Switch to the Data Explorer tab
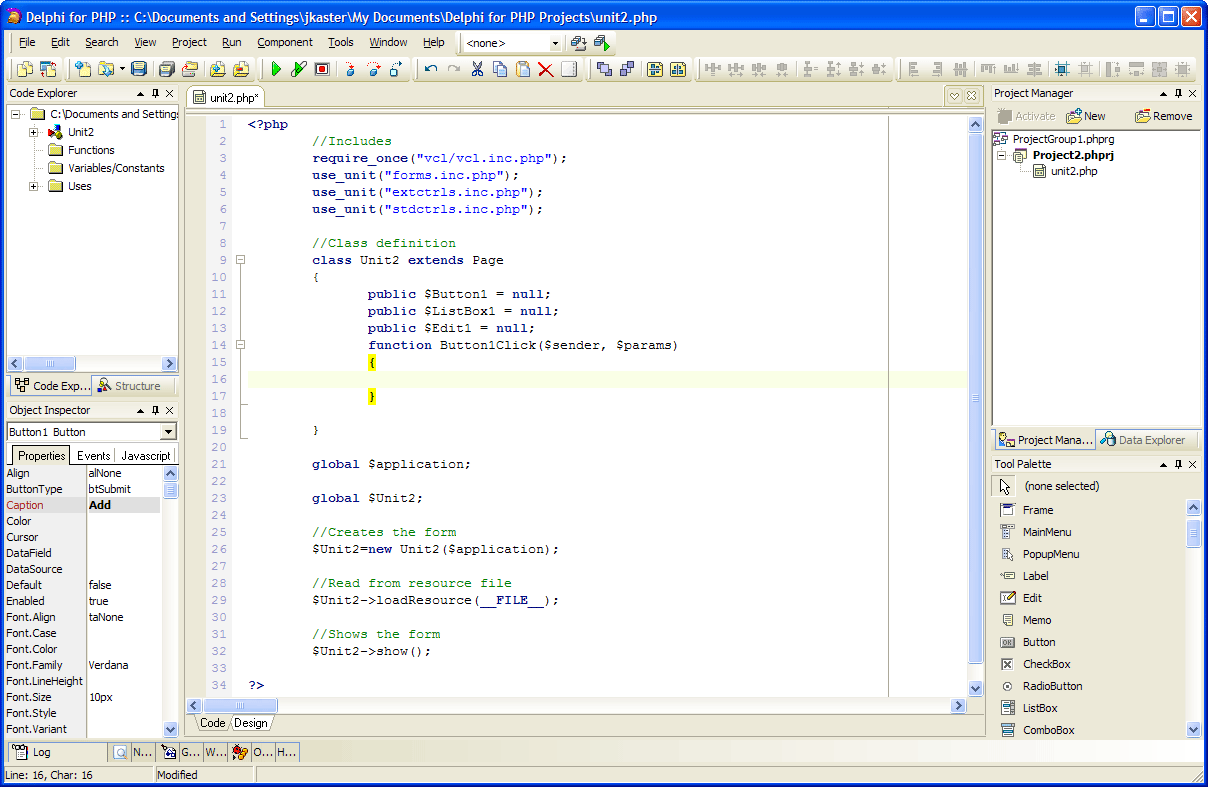 (x=1143, y=440)
